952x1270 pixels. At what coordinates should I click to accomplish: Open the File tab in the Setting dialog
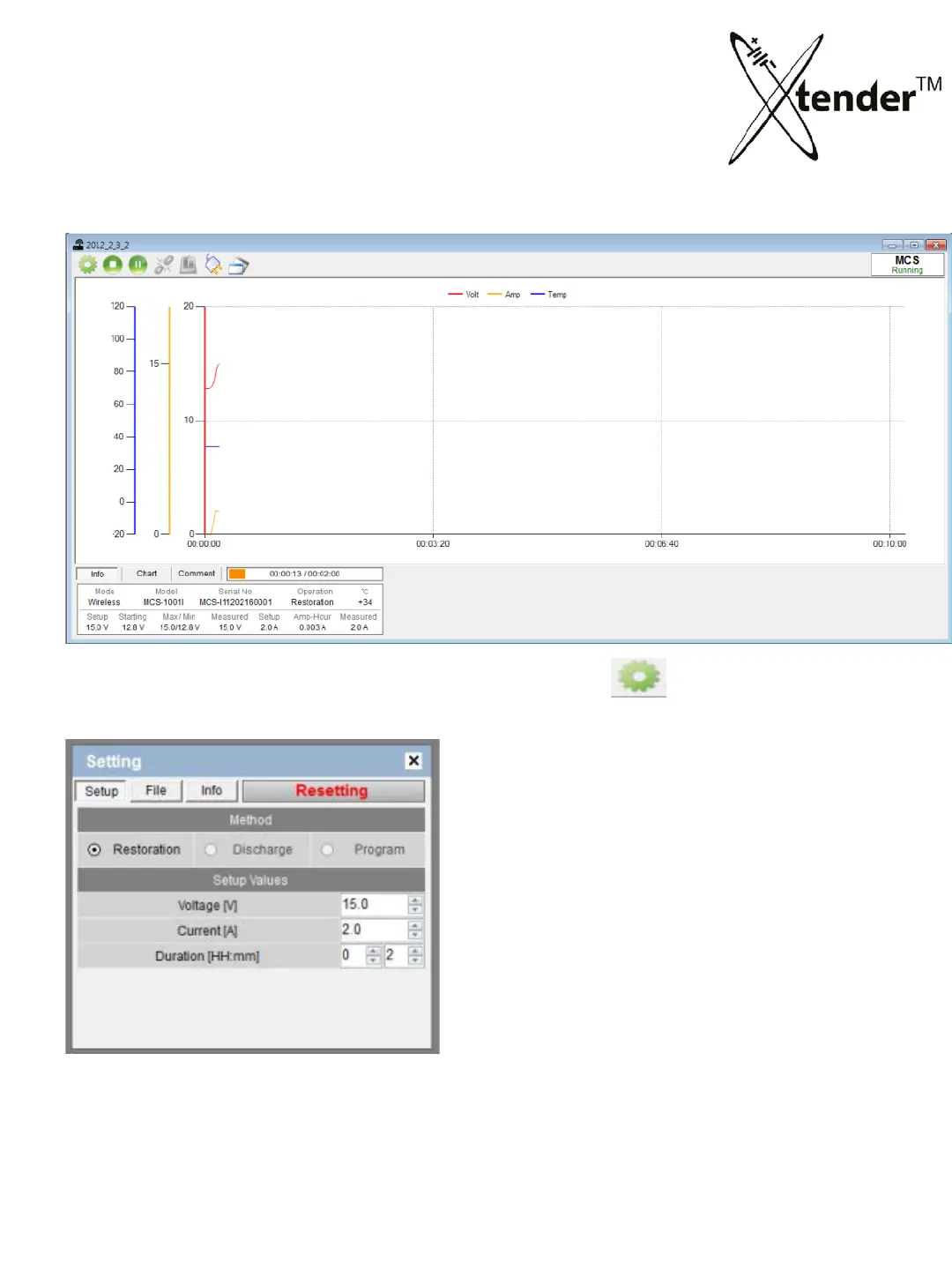(156, 790)
